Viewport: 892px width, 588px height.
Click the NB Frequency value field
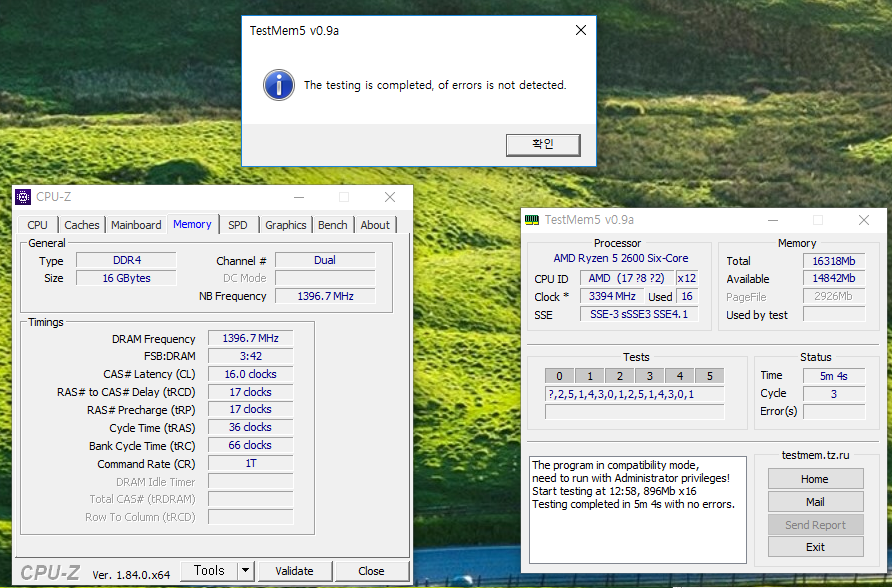pyautogui.click(x=325, y=296)
